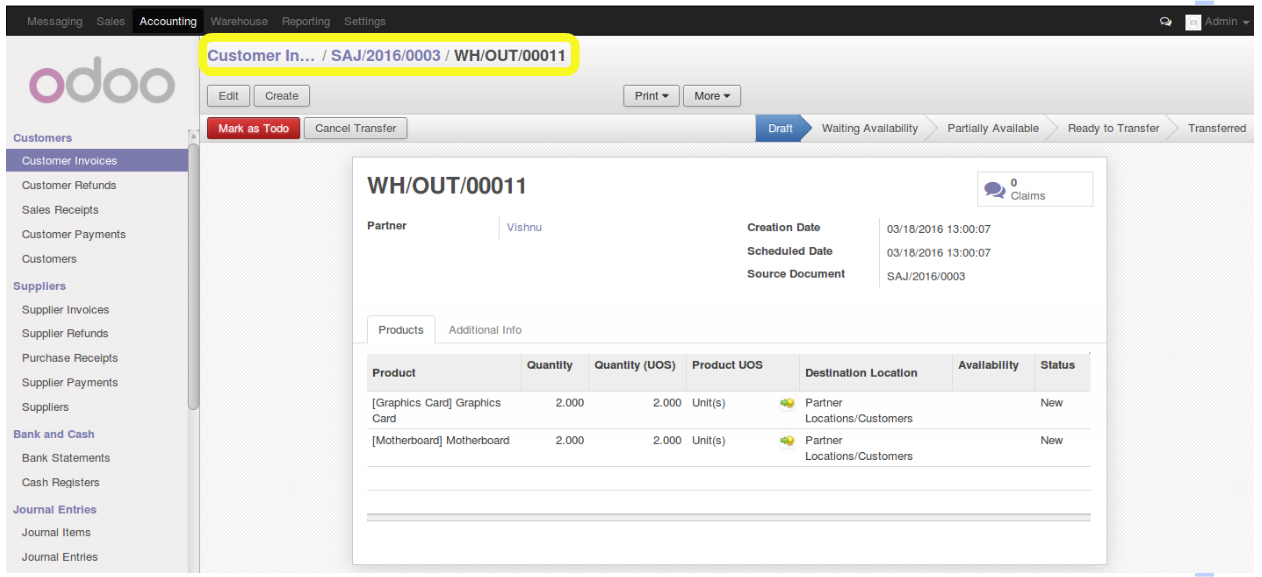Viewport: 1262px width, 577px height.
Task: Open the Reporting menu
Action: 306,21
